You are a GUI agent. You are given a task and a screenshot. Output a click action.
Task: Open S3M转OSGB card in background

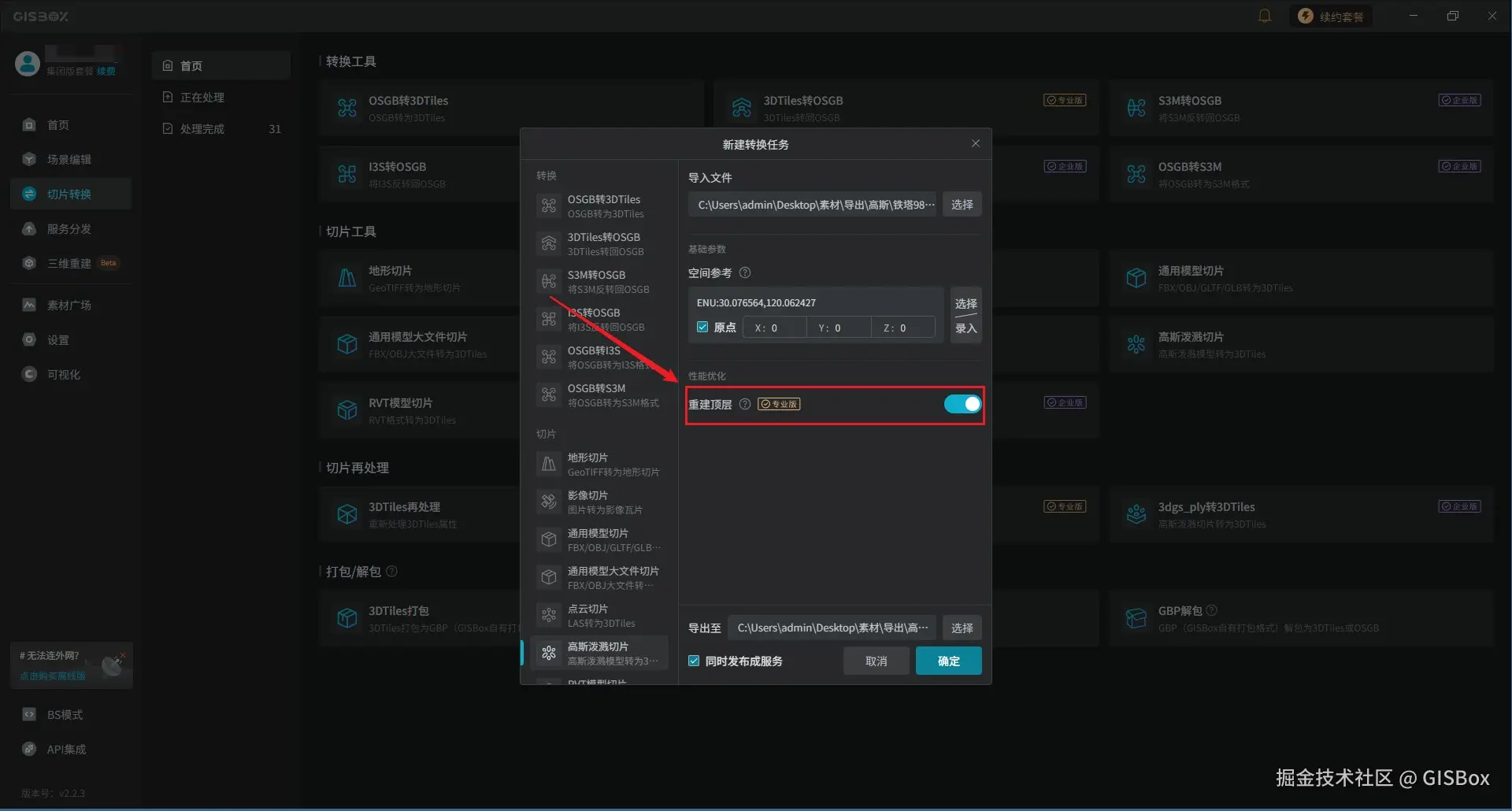click(x=1301, y=108)
